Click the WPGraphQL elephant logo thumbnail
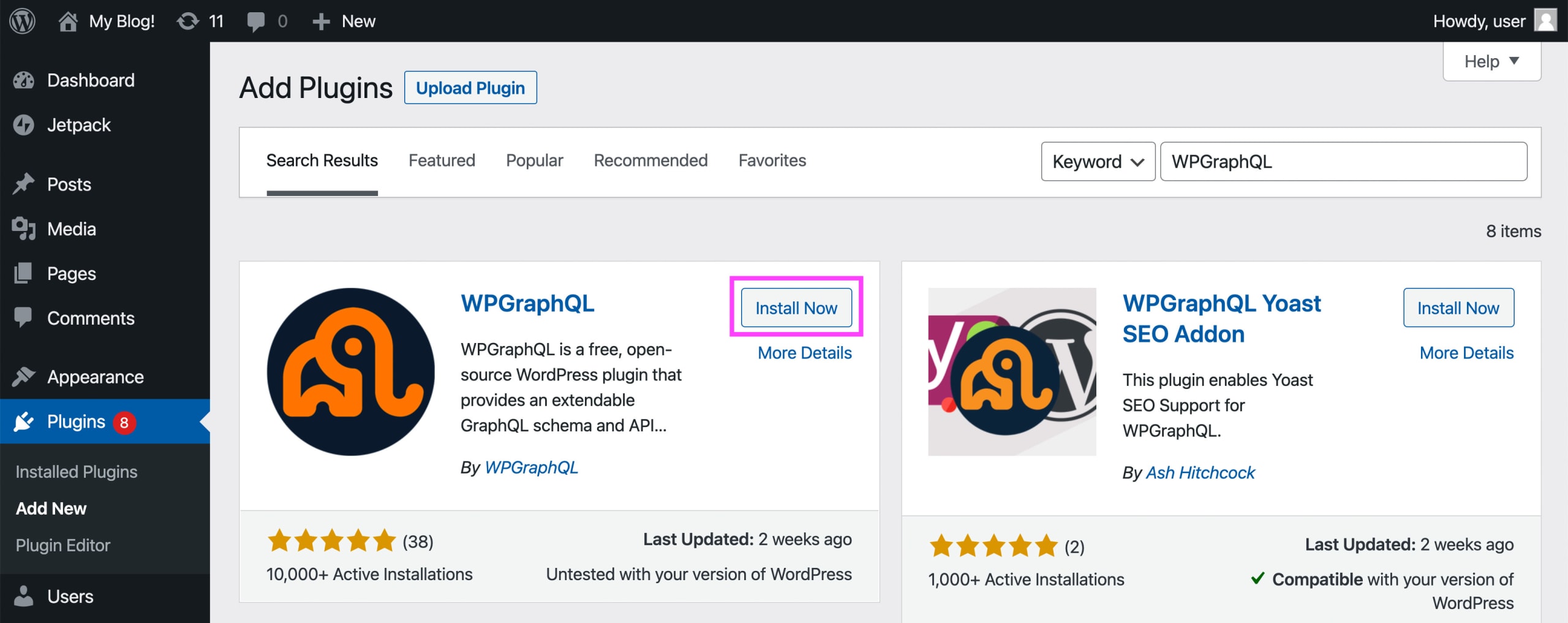This screenshot has height=623, width=1568. tap(351, 372)
